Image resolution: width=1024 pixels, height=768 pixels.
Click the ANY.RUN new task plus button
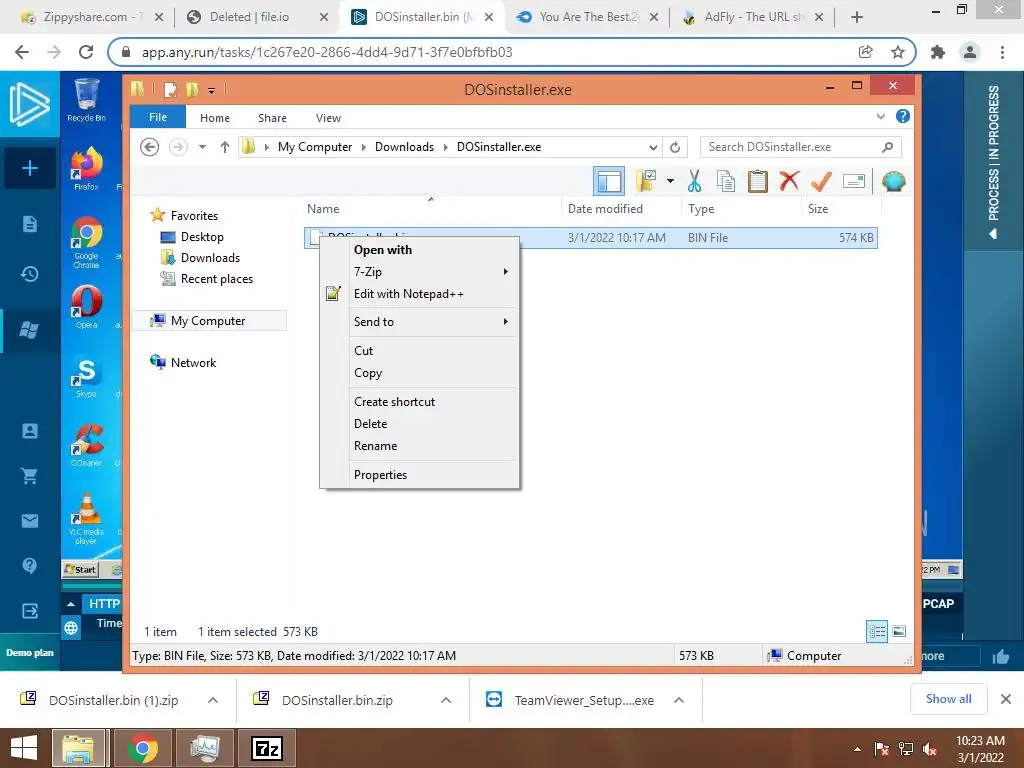pyautogui.click(x=30, y=168)
